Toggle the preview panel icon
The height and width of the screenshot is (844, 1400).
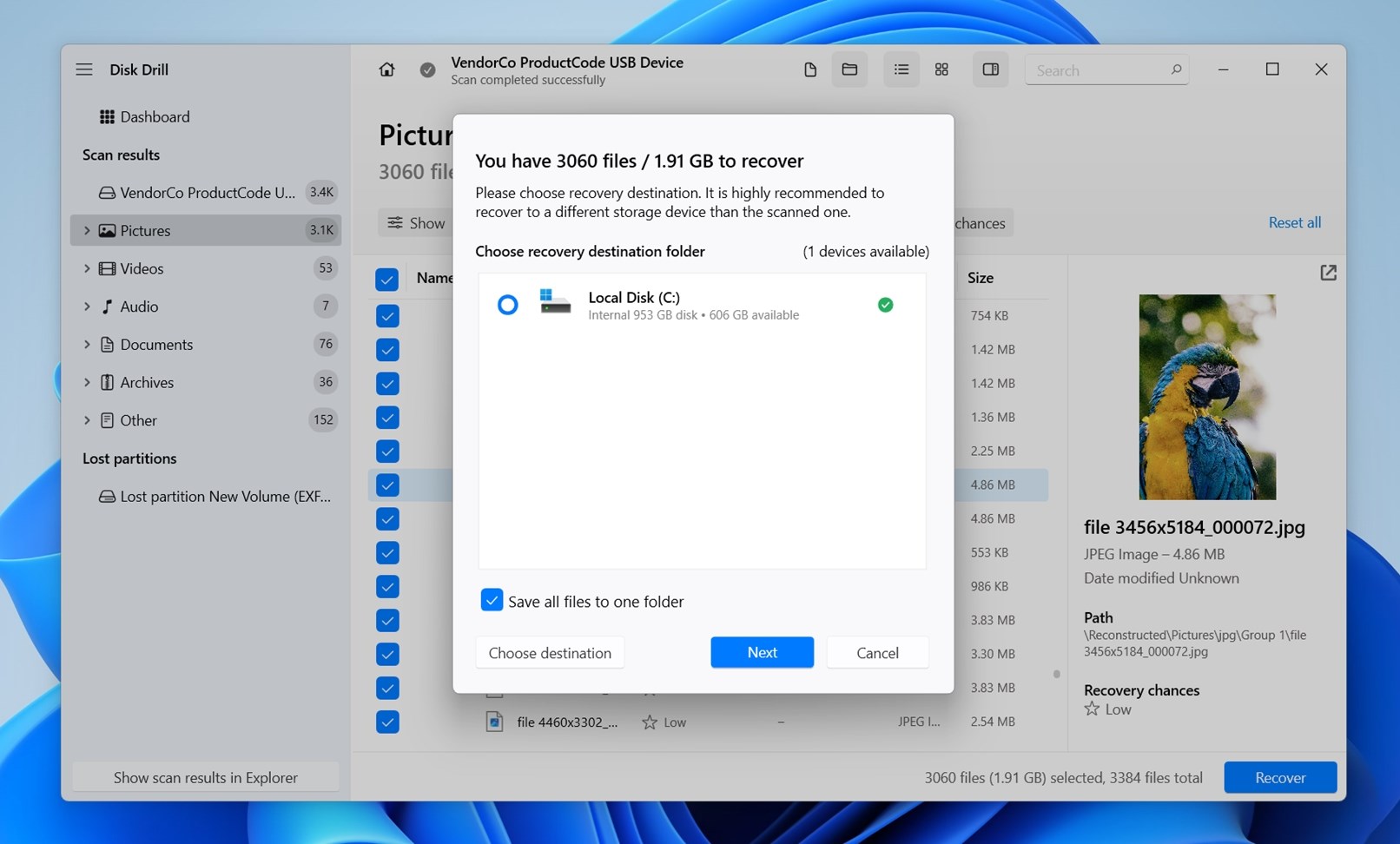click(990, 69)
